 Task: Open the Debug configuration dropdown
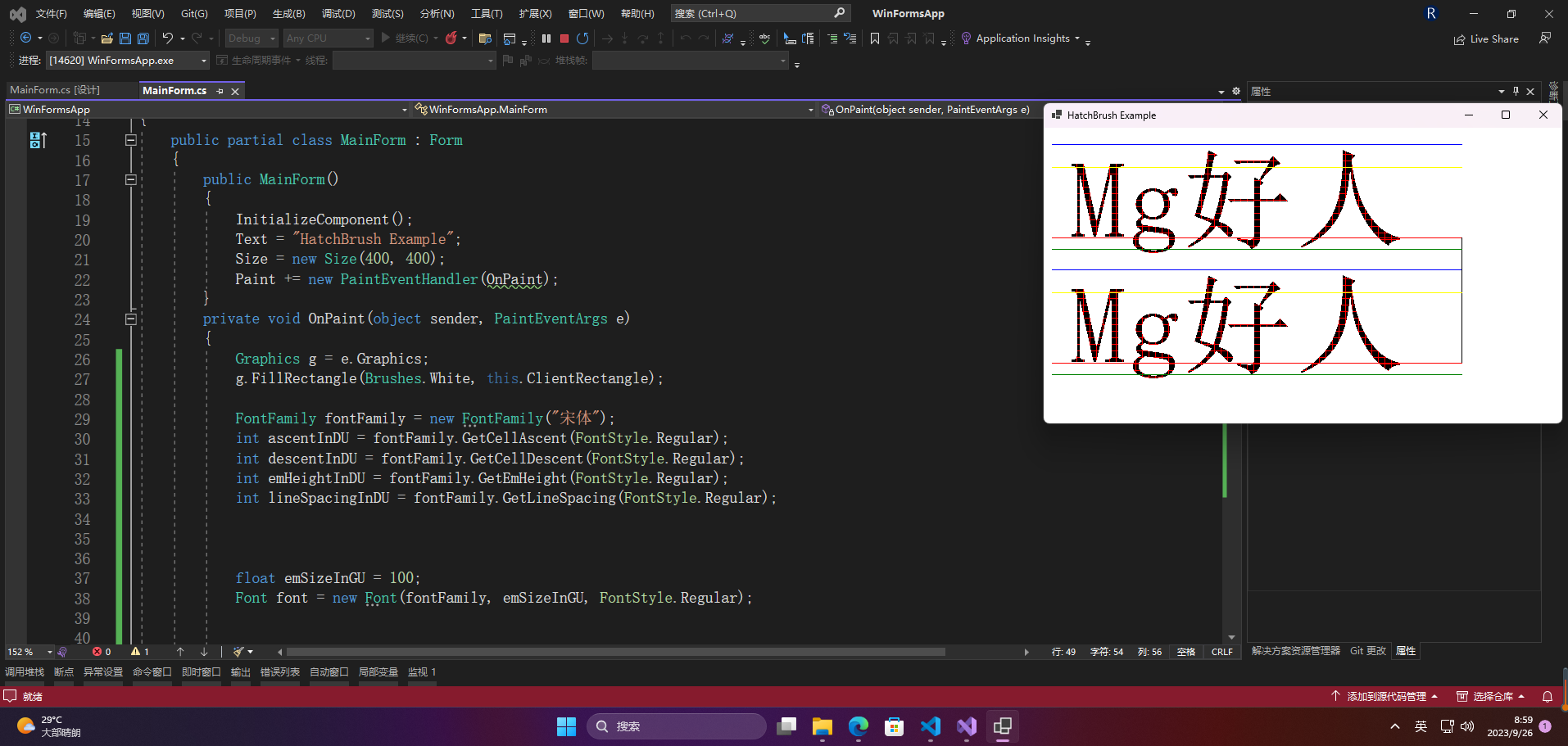pos(252,38)
